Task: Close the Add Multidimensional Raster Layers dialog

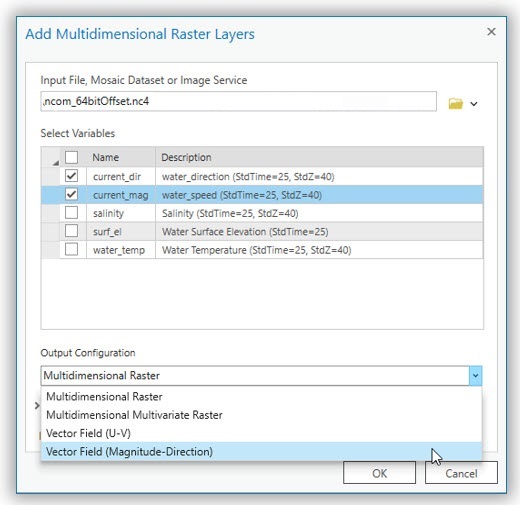Action: click(x=491, y=32)
